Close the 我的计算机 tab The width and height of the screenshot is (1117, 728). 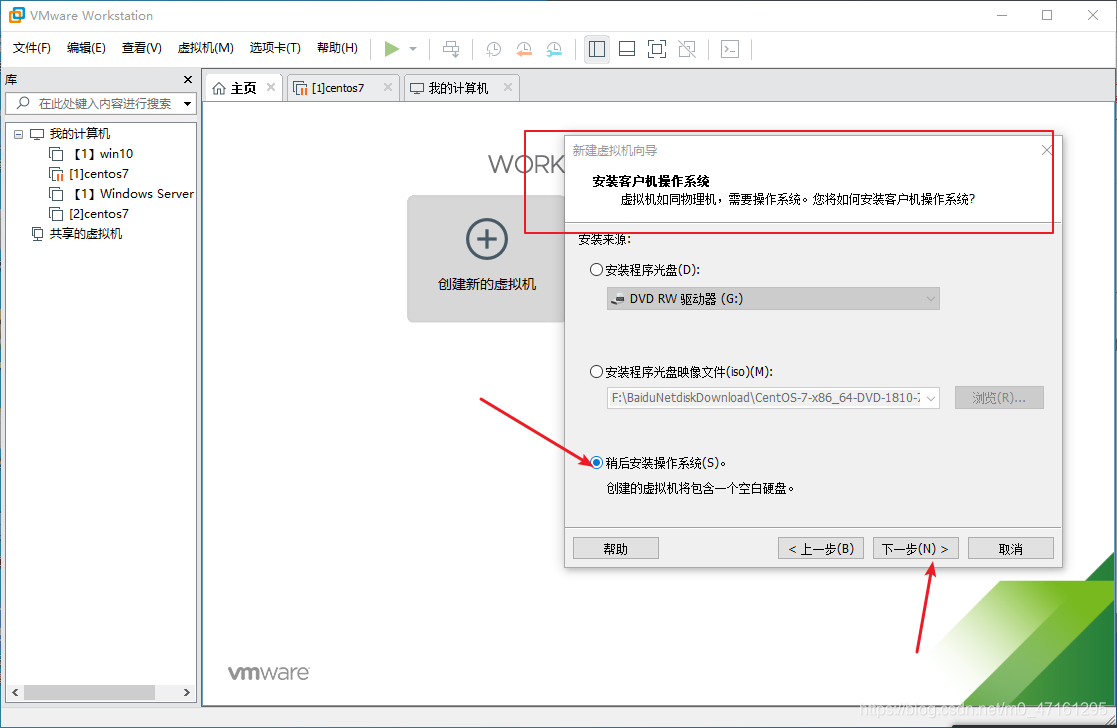click(x=508, y=87)
